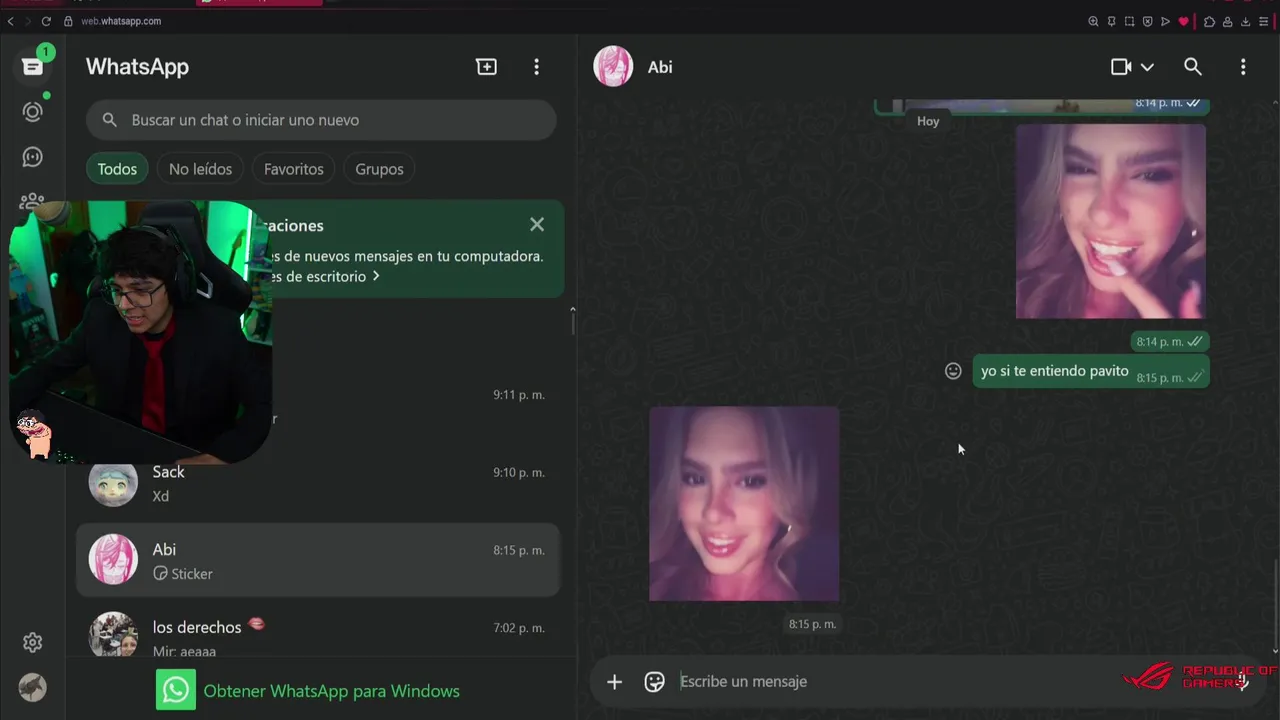Open your profile avatar at sidebar bottom
1280x720 pixels.
point(33,687)
